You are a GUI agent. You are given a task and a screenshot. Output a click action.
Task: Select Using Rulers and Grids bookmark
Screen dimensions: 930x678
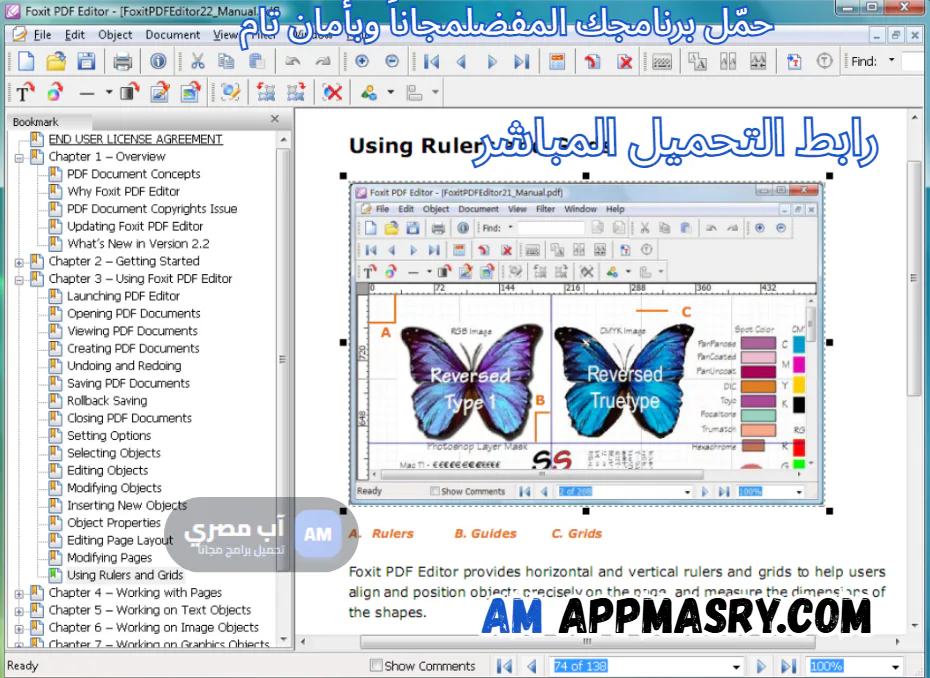pyautogui.click(x=125, y=575)
